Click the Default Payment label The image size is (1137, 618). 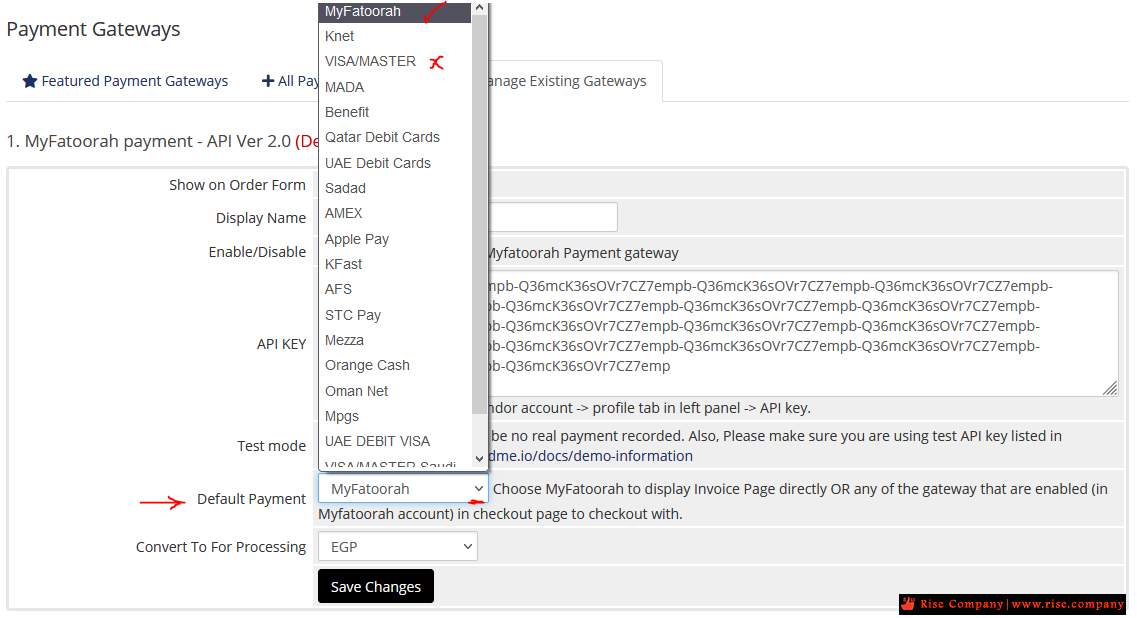(x=251, y=499)
